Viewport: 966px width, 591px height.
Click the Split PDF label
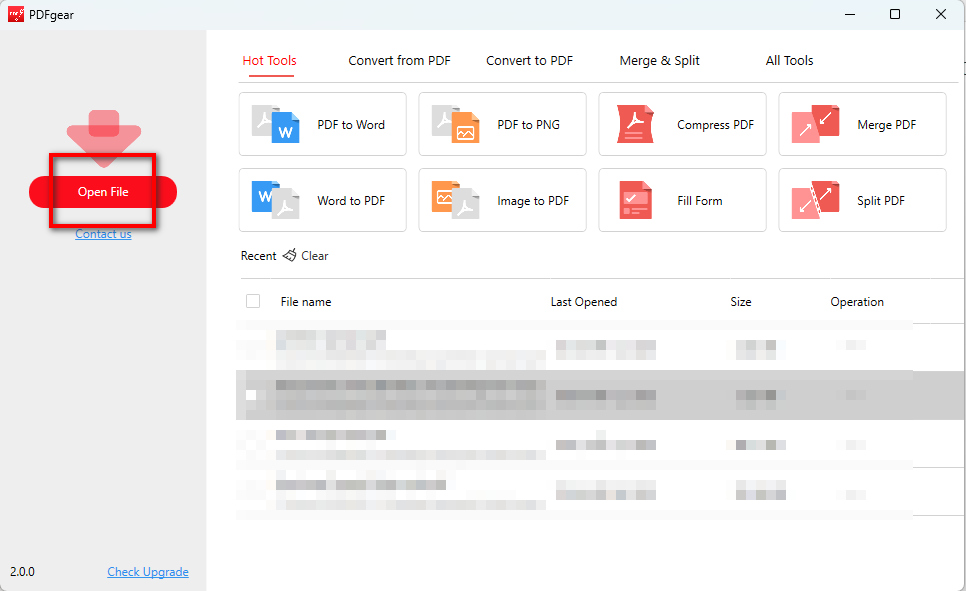(x=881, y=200)
